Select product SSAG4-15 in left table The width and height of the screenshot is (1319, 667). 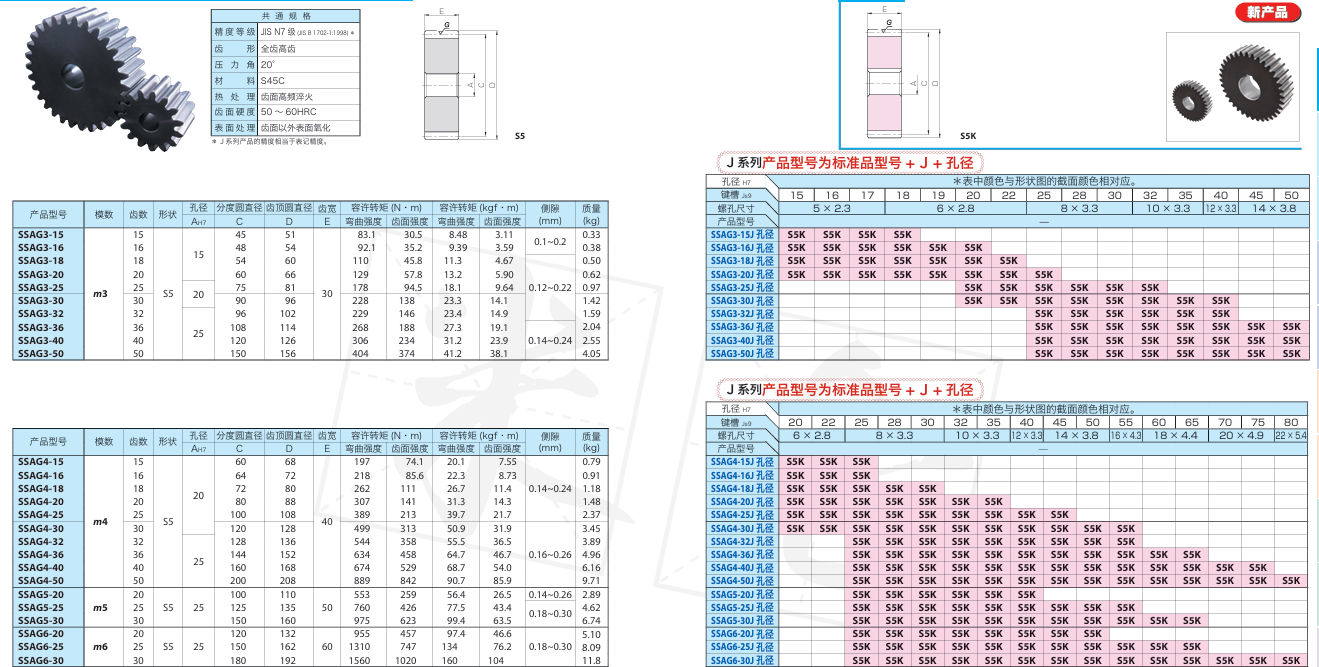coord(42,462)
